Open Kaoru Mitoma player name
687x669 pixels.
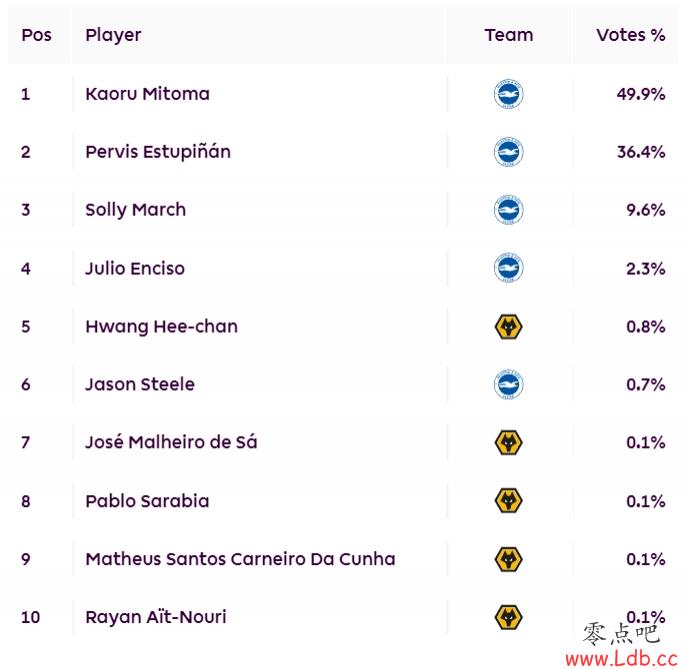tap(147, 94)
